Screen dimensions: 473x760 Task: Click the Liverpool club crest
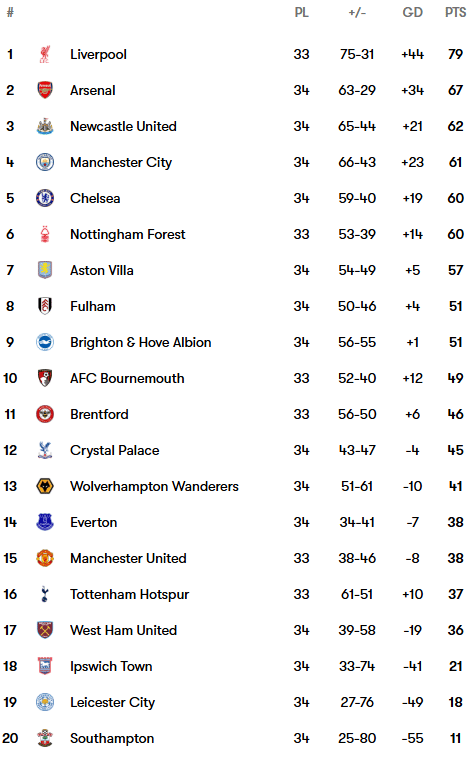(45, 54)
